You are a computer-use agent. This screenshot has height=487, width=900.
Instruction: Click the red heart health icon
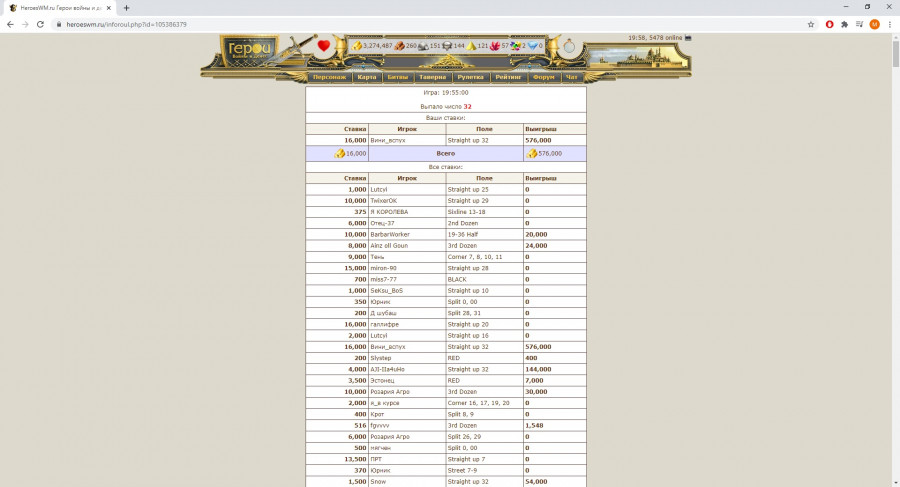point(324,46)
